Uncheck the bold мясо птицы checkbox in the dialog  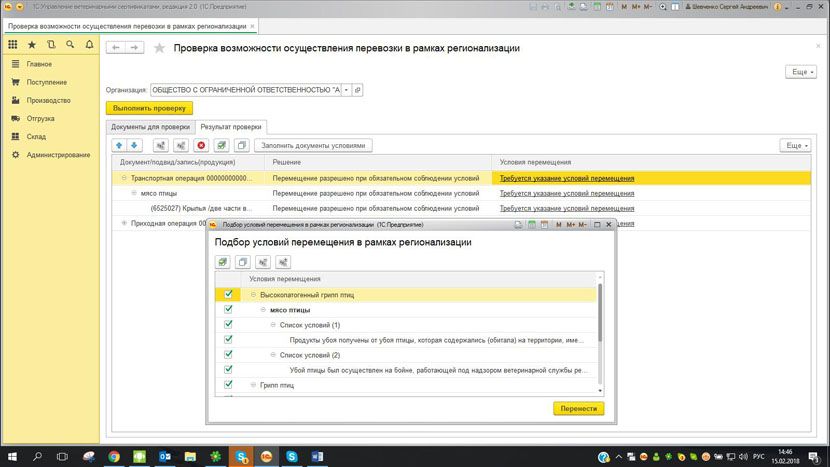tap(228, 309)
